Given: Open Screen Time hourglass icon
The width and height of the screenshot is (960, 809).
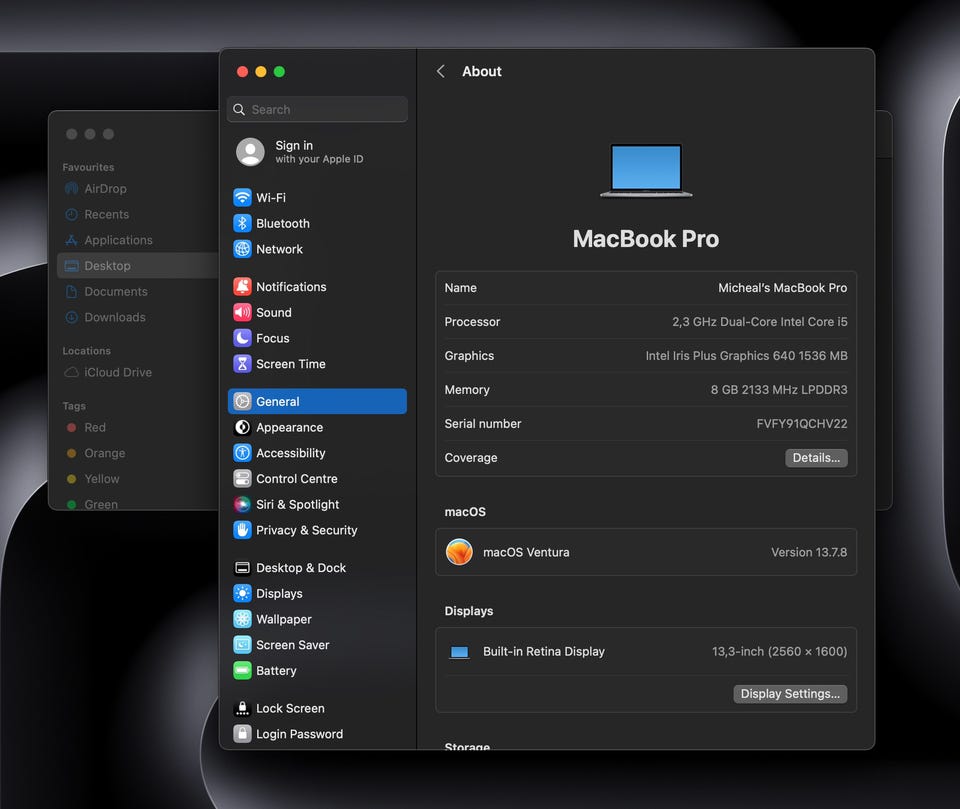Looking at the screenshot, I should coord(242,364).
